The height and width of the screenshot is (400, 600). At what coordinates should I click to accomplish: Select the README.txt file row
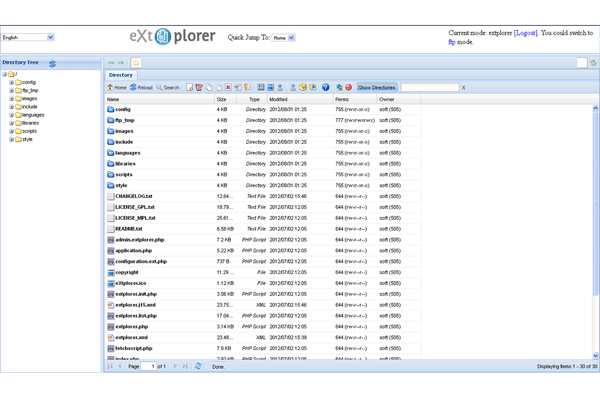pos(129,229)
